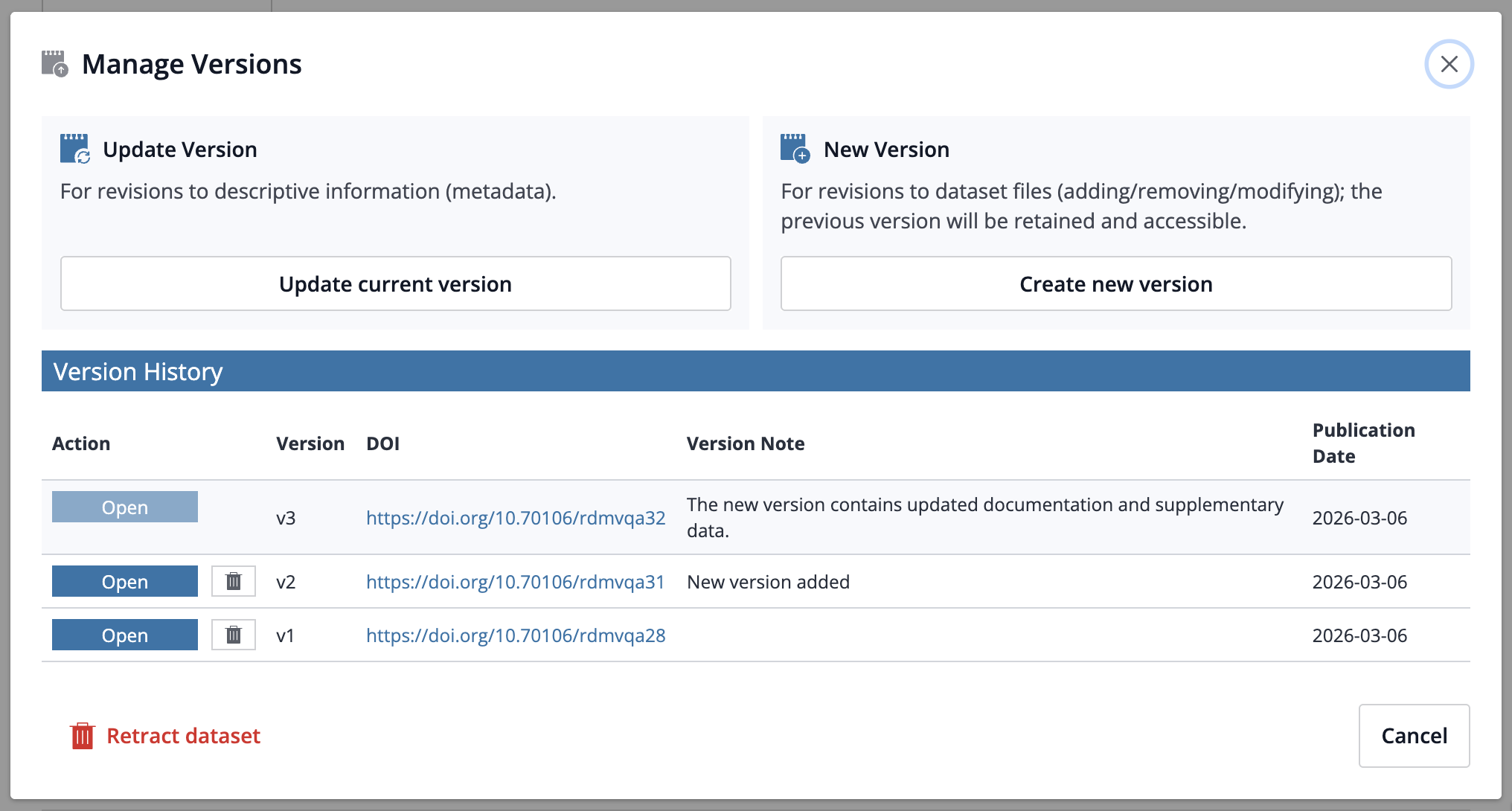Click the Manage Versions header icon
Image resolution: width=1512 pixels, height=811 pixels.
(54, 64)
